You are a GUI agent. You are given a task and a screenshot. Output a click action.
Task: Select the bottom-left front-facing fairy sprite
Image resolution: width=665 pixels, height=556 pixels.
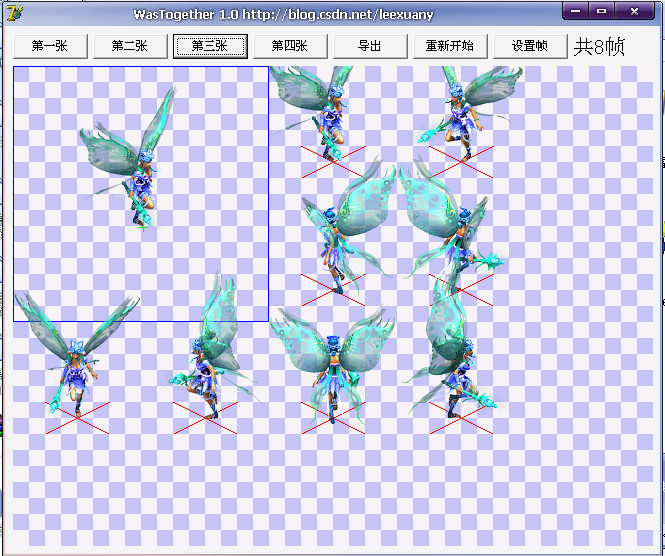pyautogui.click(x=76, y=354)
